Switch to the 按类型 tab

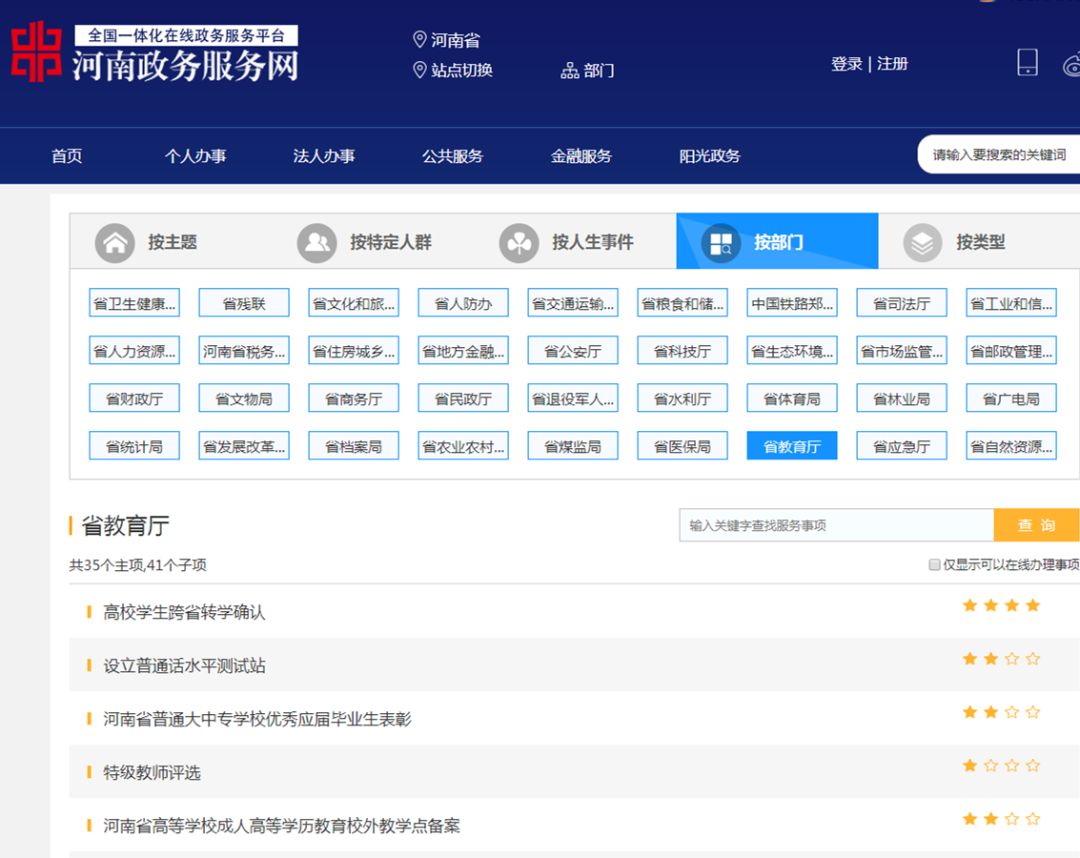[x=979, y=241]
